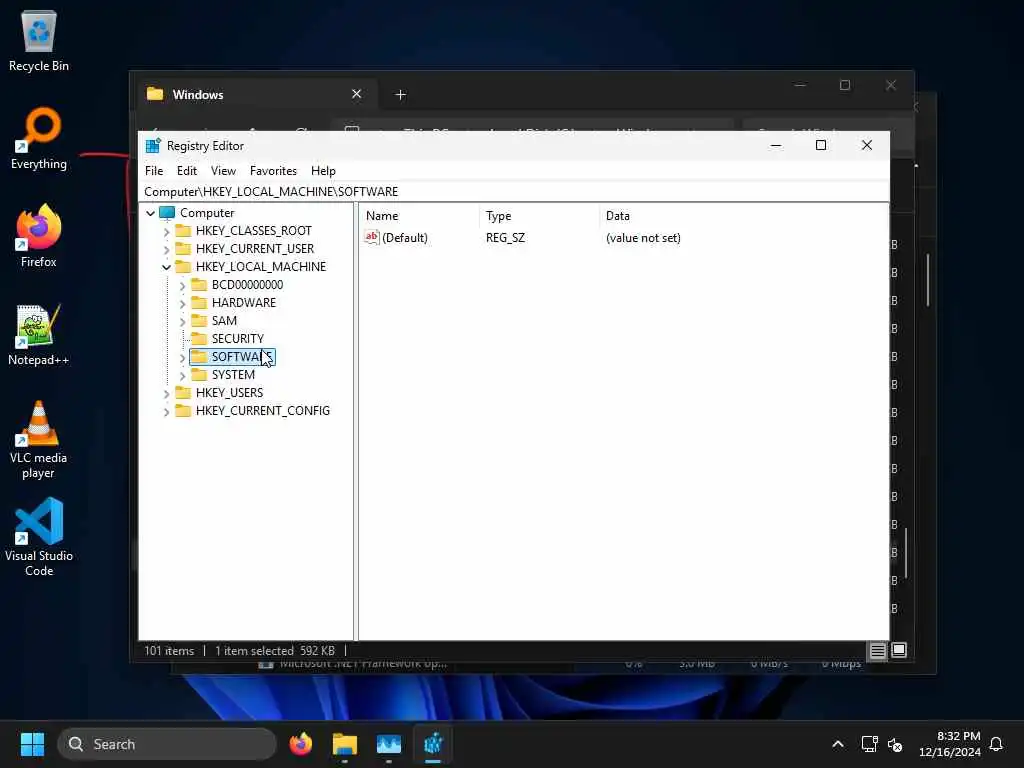Image resolution: width=1024 pixels, height=768 pixels.
Task: Switch File Explorer to large thumbnails view
Action: pos(899,650)
